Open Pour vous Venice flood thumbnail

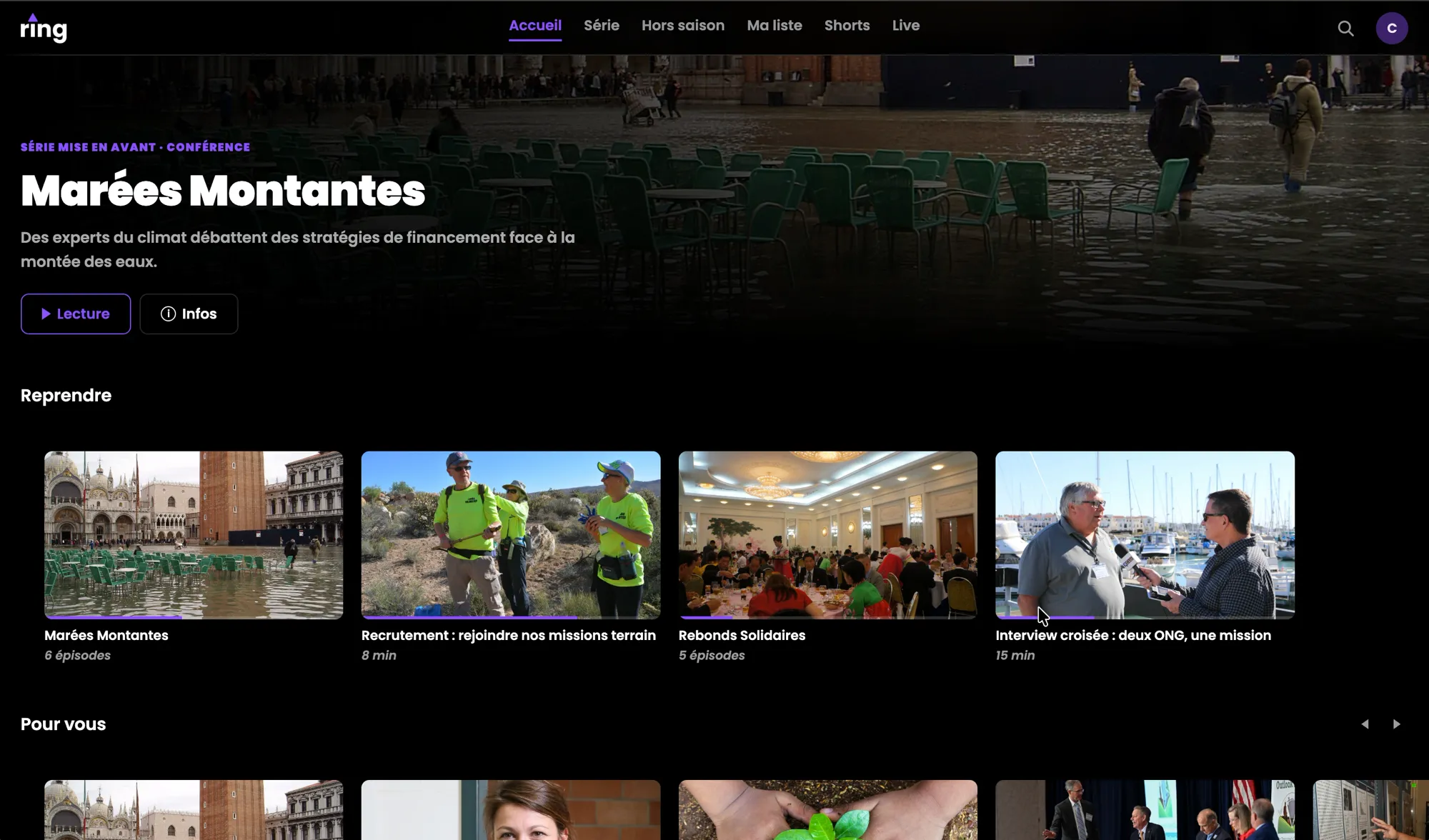[x=194, y=810]
